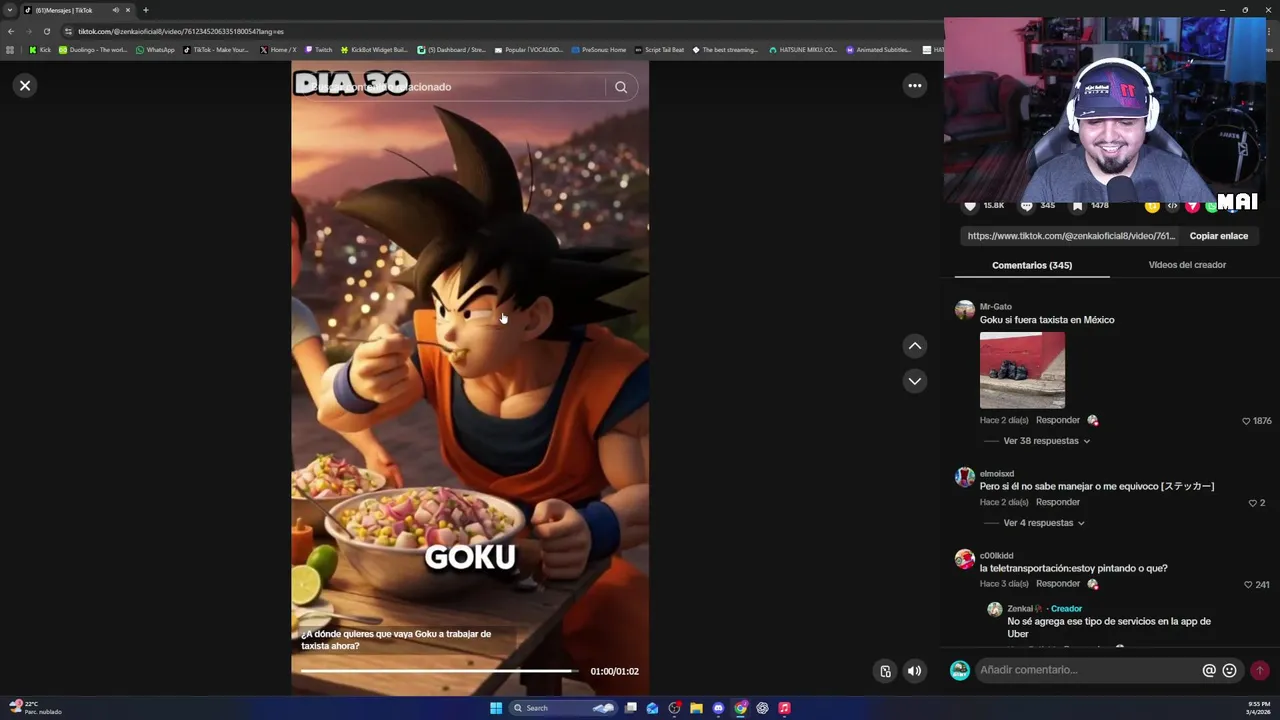The image size is (1280, 720).
Task: Switch to the Videos del creador tab
Action: click(x=1187, y=265)
